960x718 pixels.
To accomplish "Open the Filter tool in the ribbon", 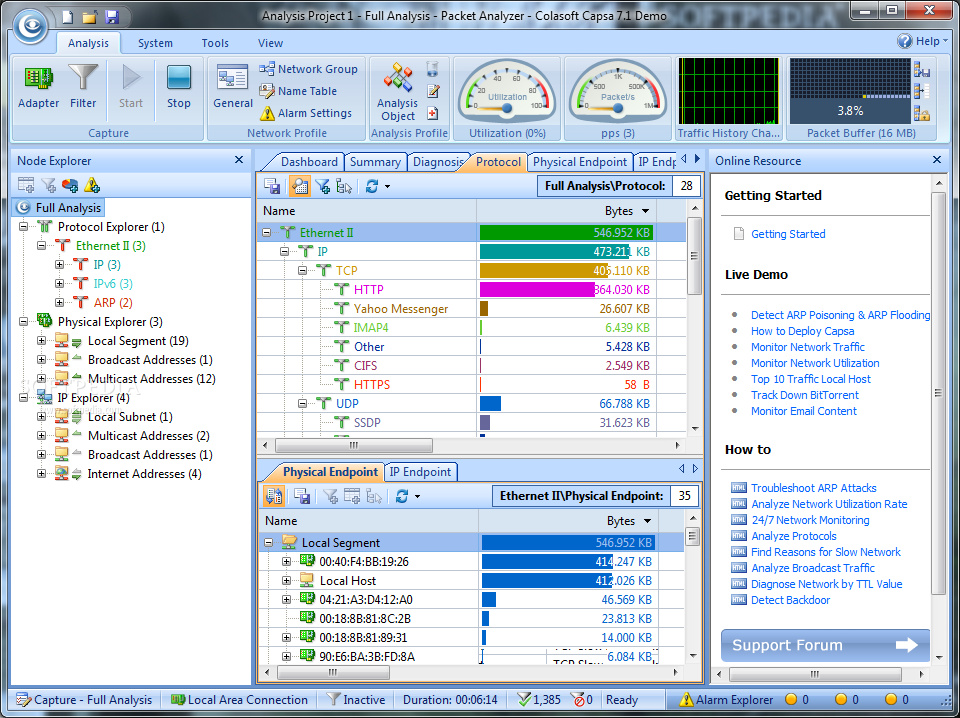I will click(x=83, y=87).
